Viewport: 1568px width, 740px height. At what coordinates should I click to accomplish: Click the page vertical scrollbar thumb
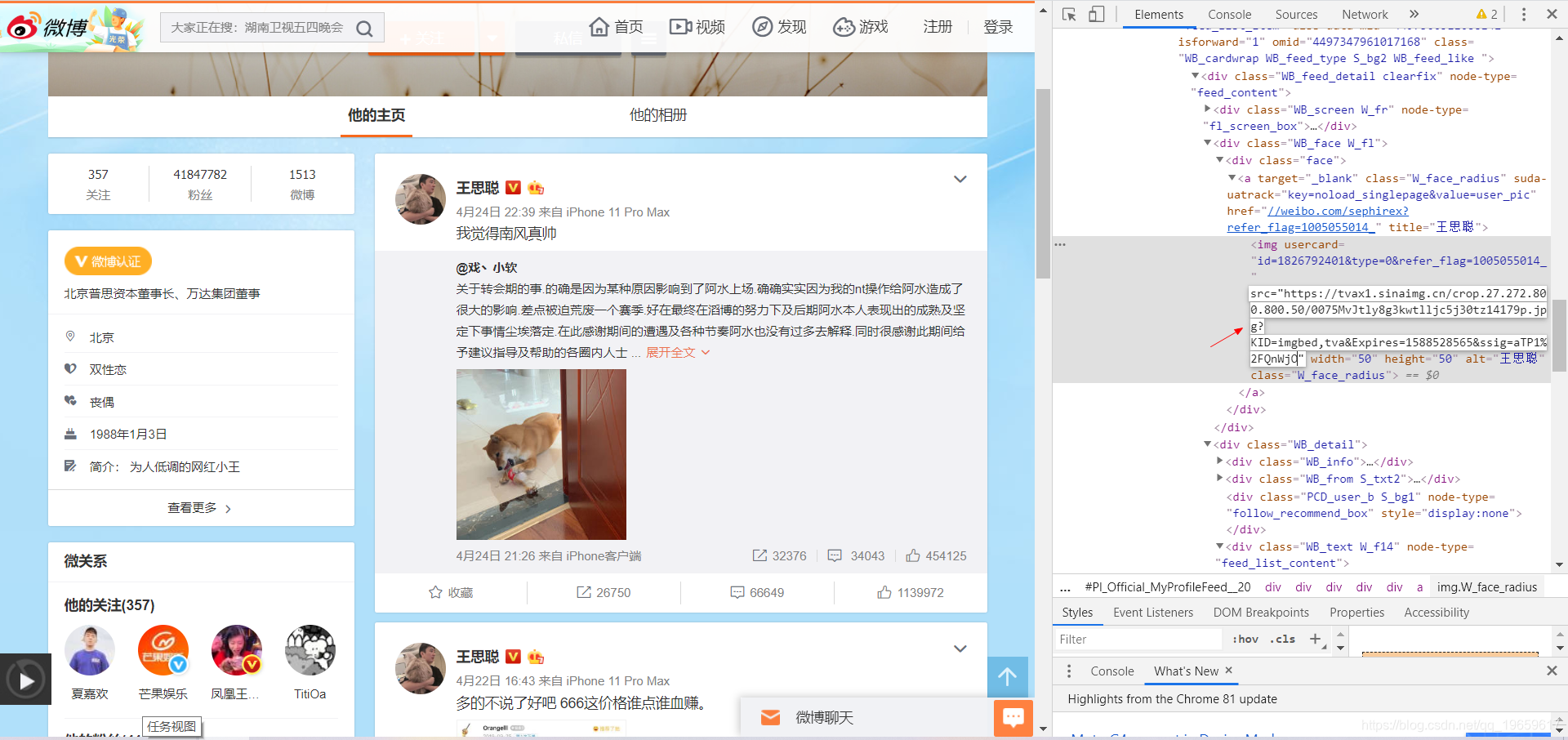1043,184
